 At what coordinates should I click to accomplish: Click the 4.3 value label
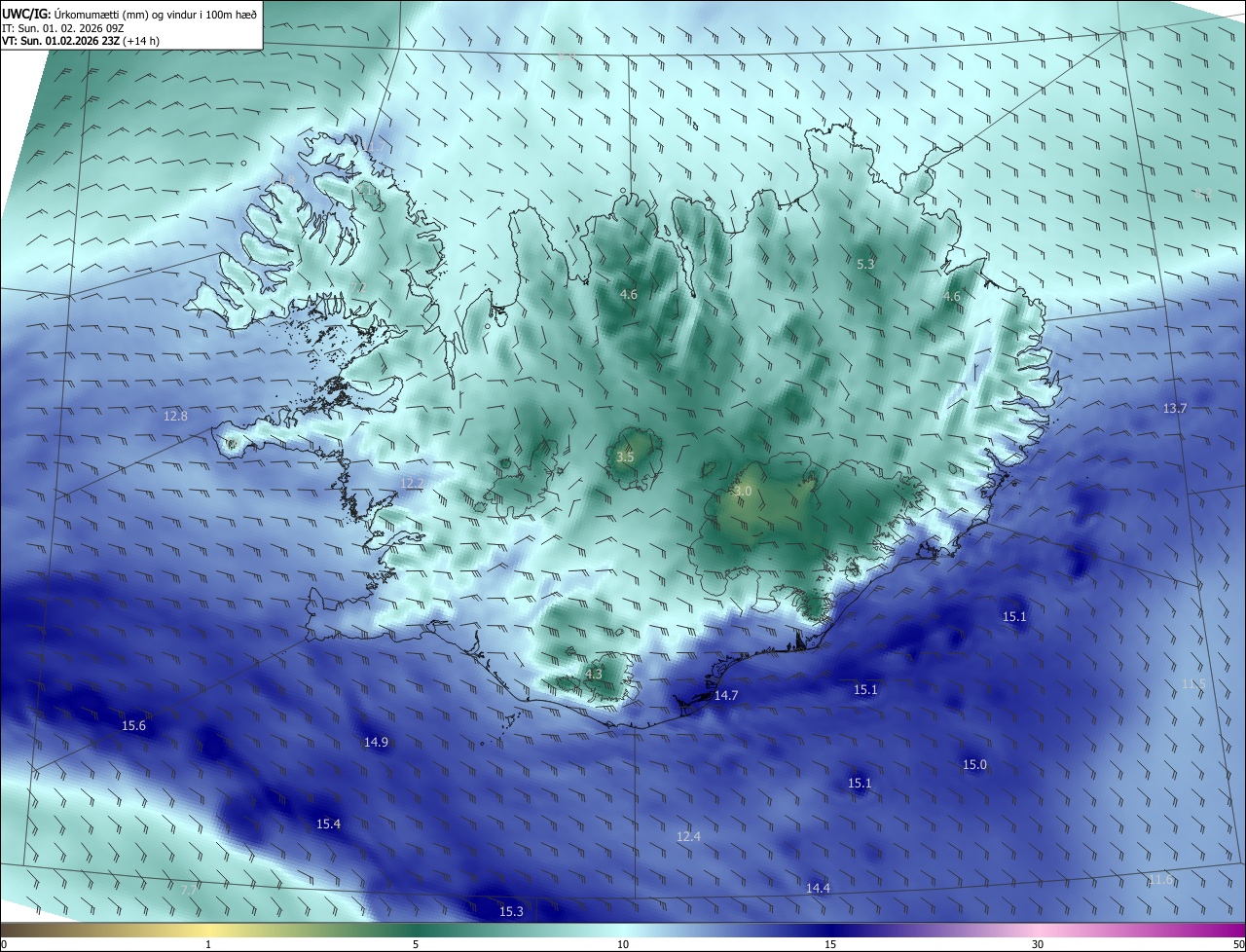(594, 674)
